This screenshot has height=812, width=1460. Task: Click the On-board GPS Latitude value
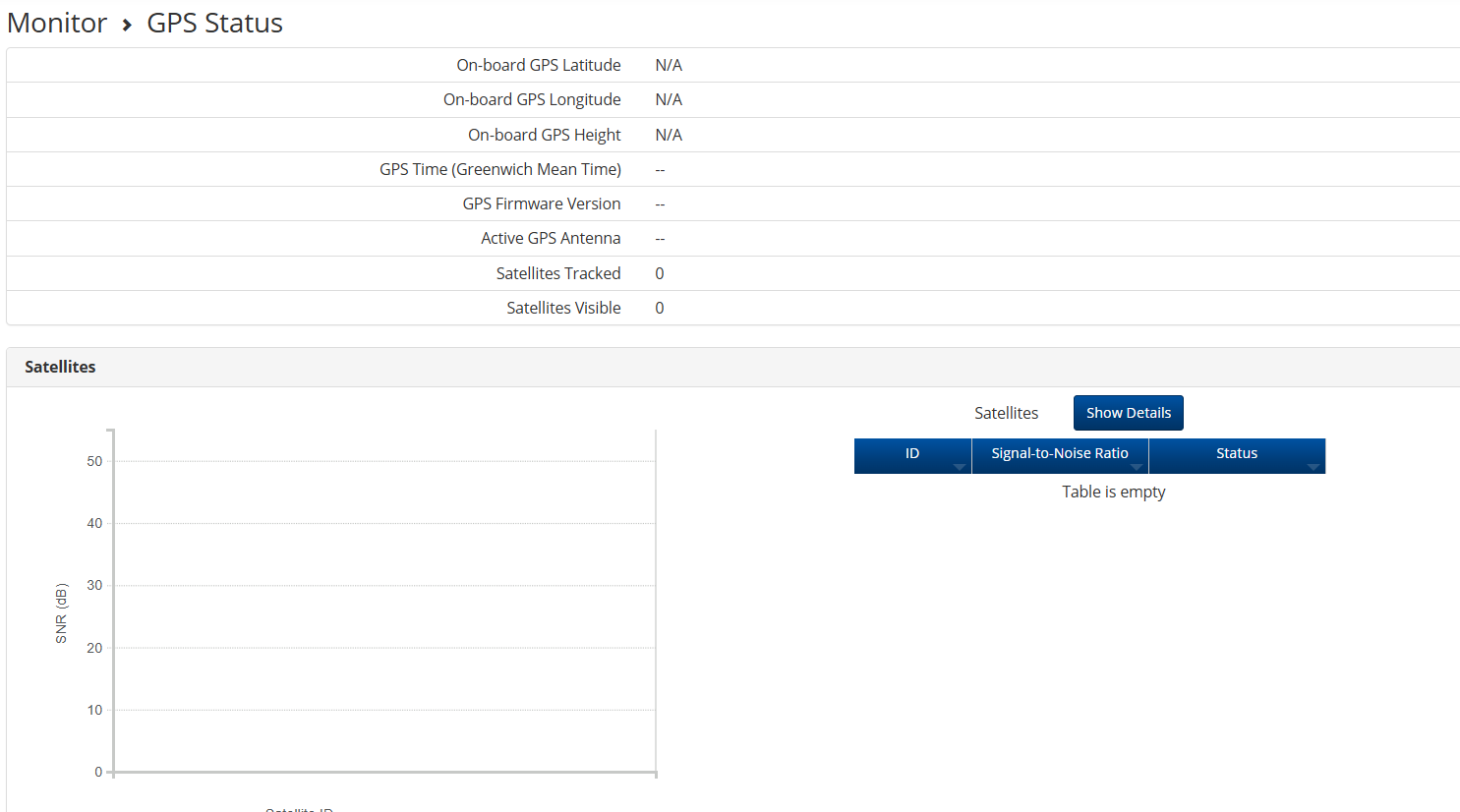(669, 65)
